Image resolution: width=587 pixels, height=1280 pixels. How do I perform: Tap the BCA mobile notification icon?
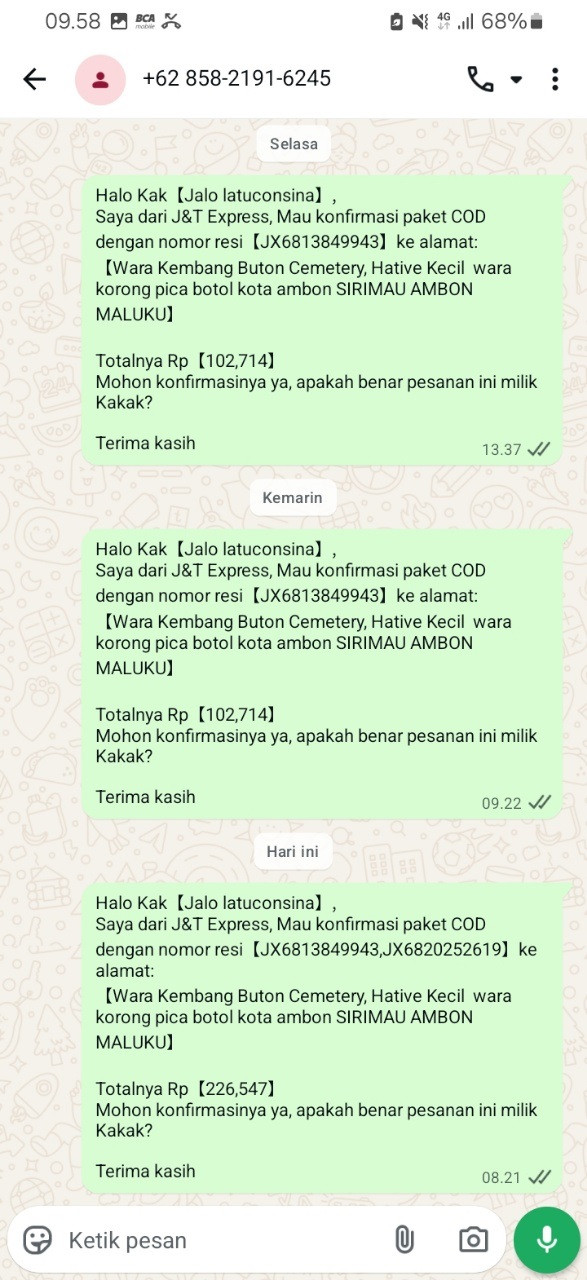click(144, 21)
